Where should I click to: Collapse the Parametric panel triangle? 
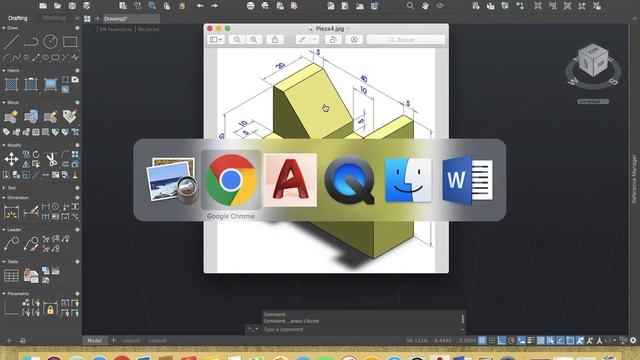coord(4,293)
